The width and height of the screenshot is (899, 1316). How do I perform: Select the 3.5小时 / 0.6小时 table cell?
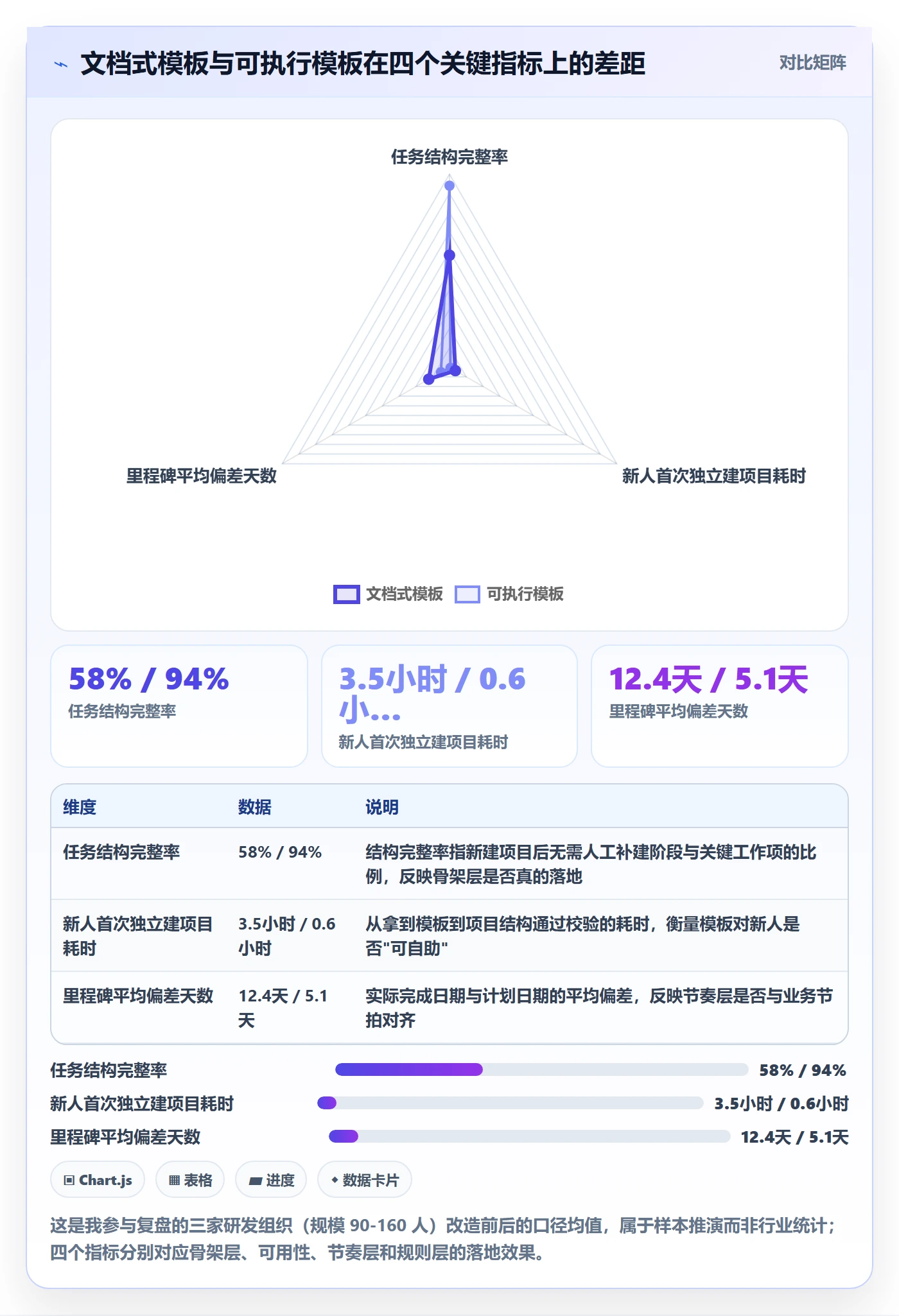tap(291, 935)
